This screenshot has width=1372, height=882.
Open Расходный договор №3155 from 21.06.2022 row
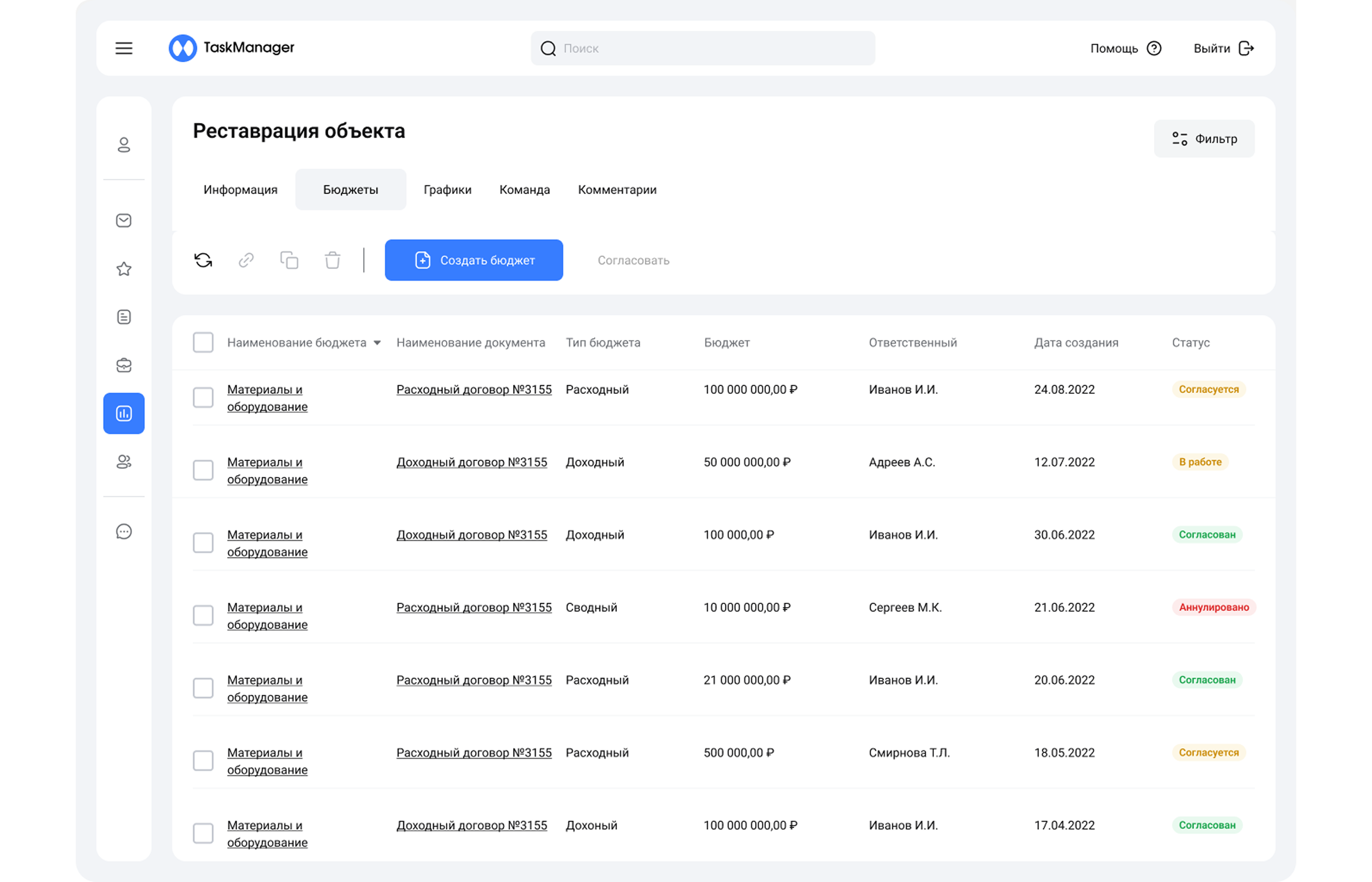pyautogui.click(x=473, y=608)
